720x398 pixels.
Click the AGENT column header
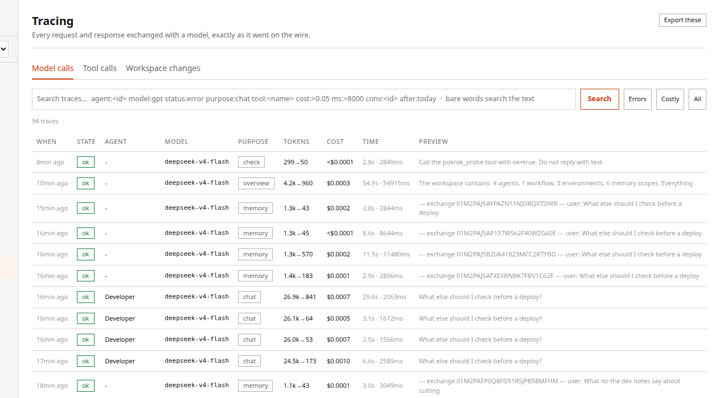[116, 141]
